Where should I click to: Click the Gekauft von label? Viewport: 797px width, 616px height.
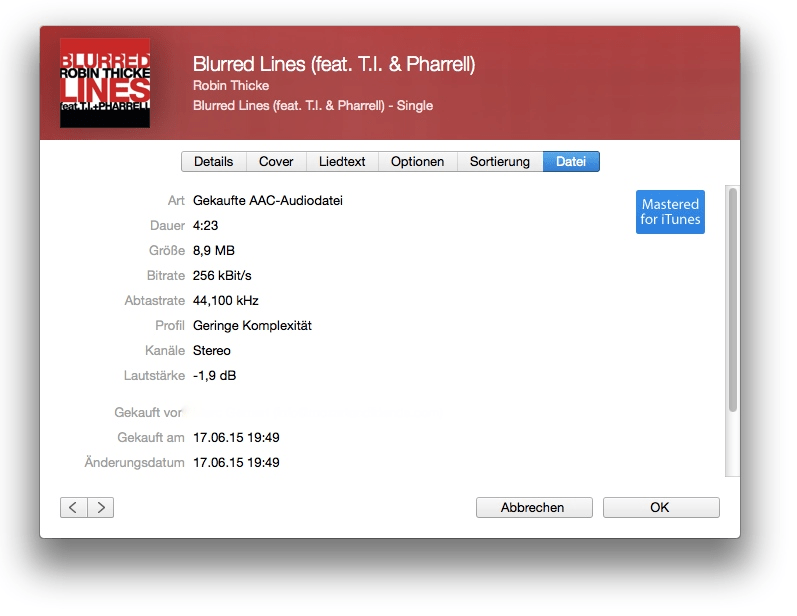pos(148,412)
